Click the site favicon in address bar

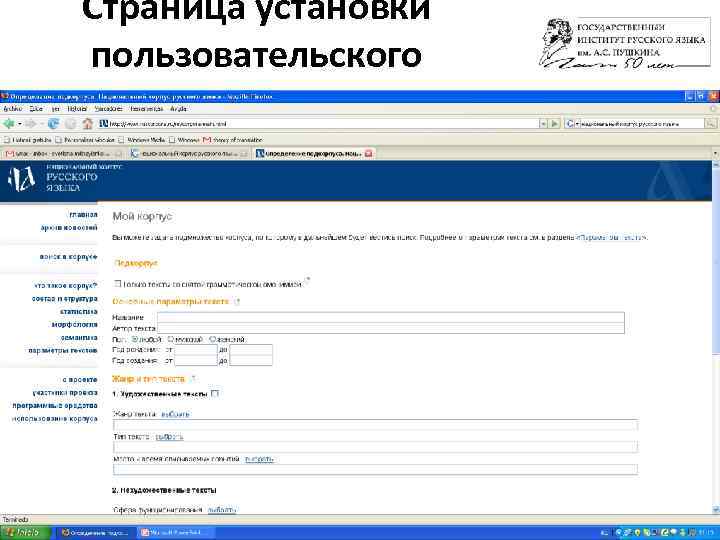(x=104, y=124)
